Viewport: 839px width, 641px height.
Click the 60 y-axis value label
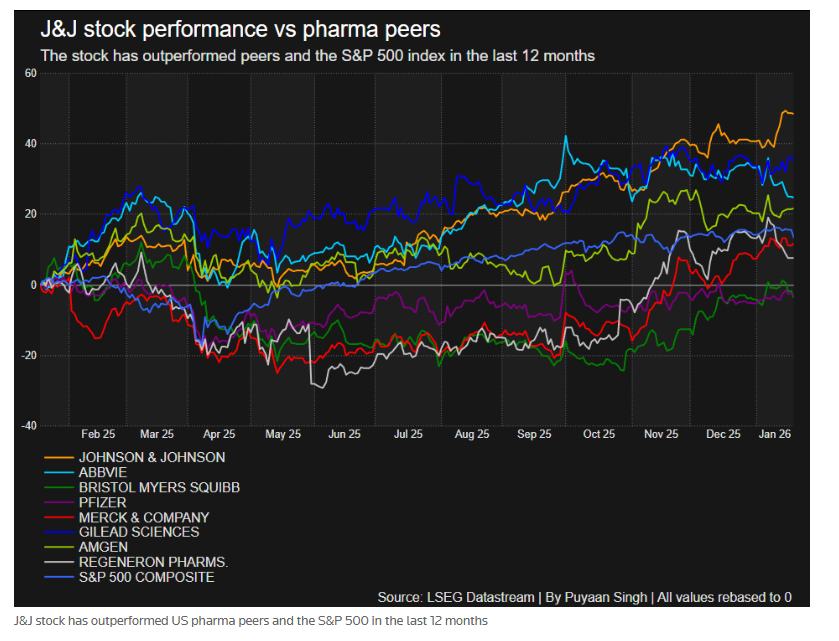point(30,74)
